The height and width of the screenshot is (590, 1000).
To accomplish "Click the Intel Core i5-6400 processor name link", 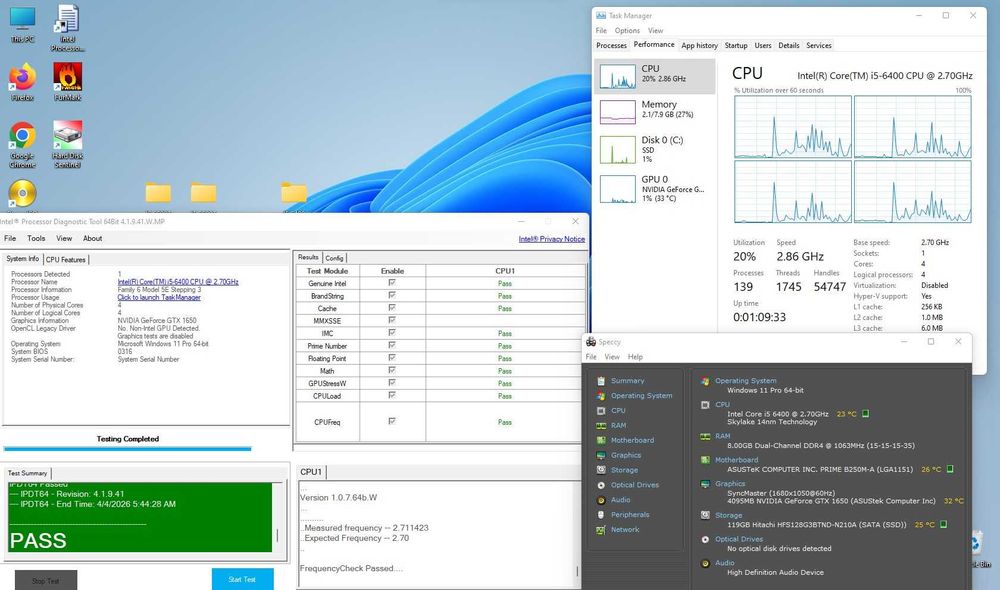I will [x=178, y=281].
